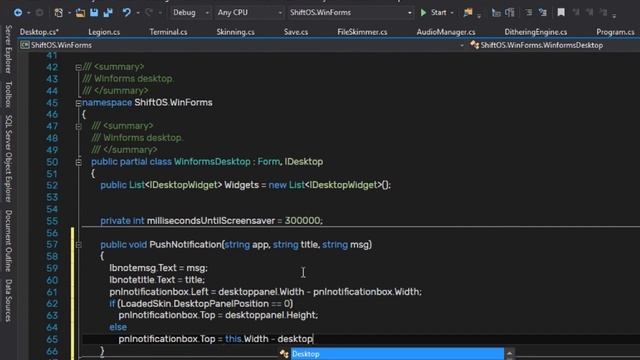The image size is (640, 360).
Task: Click the Decrease indent icon
Action: tap(529, 13)
